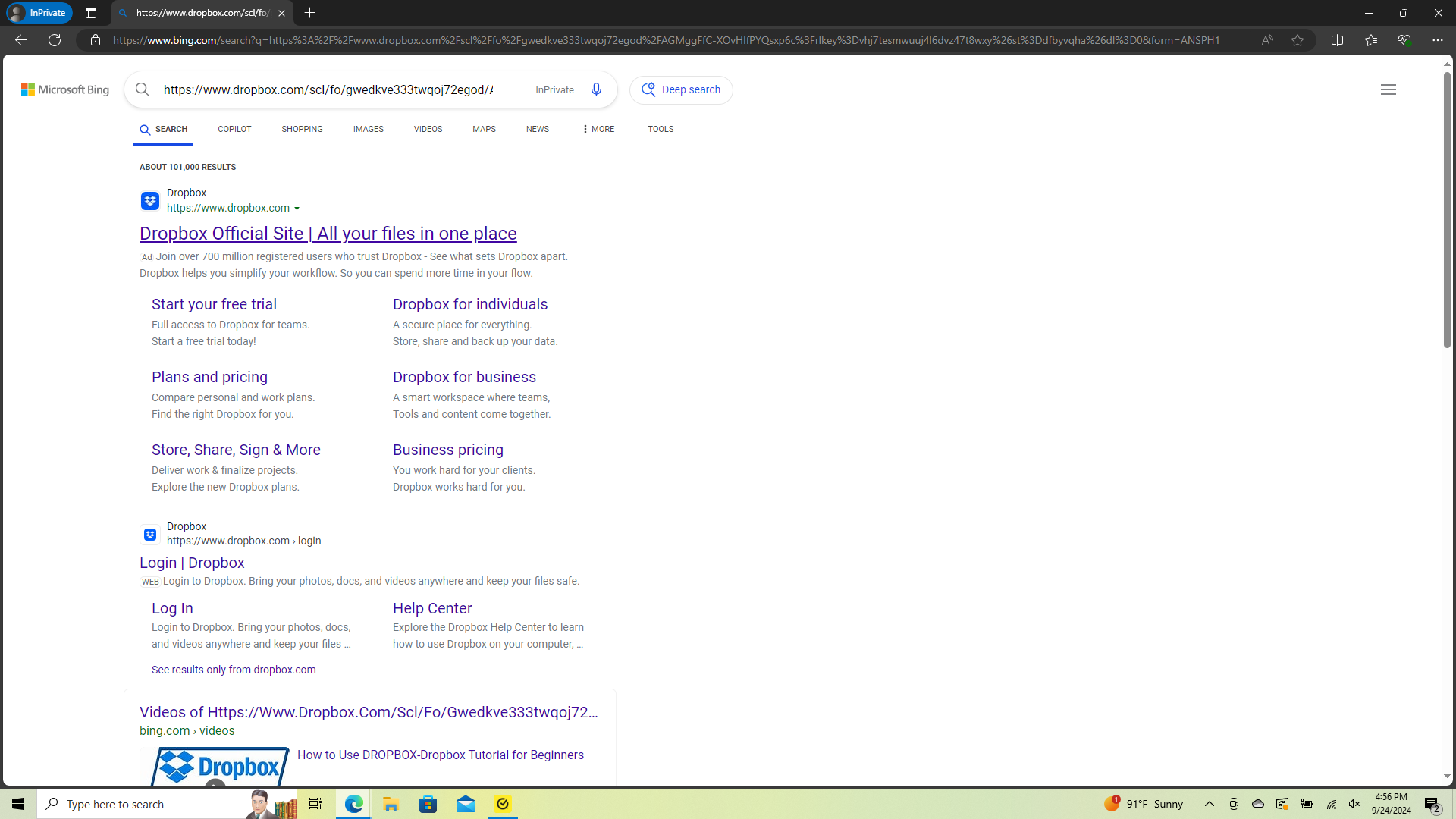Open Bing hamburger settings menu
The height and width of the screenshot is (819, 1456).
[x=1388, y=89]
